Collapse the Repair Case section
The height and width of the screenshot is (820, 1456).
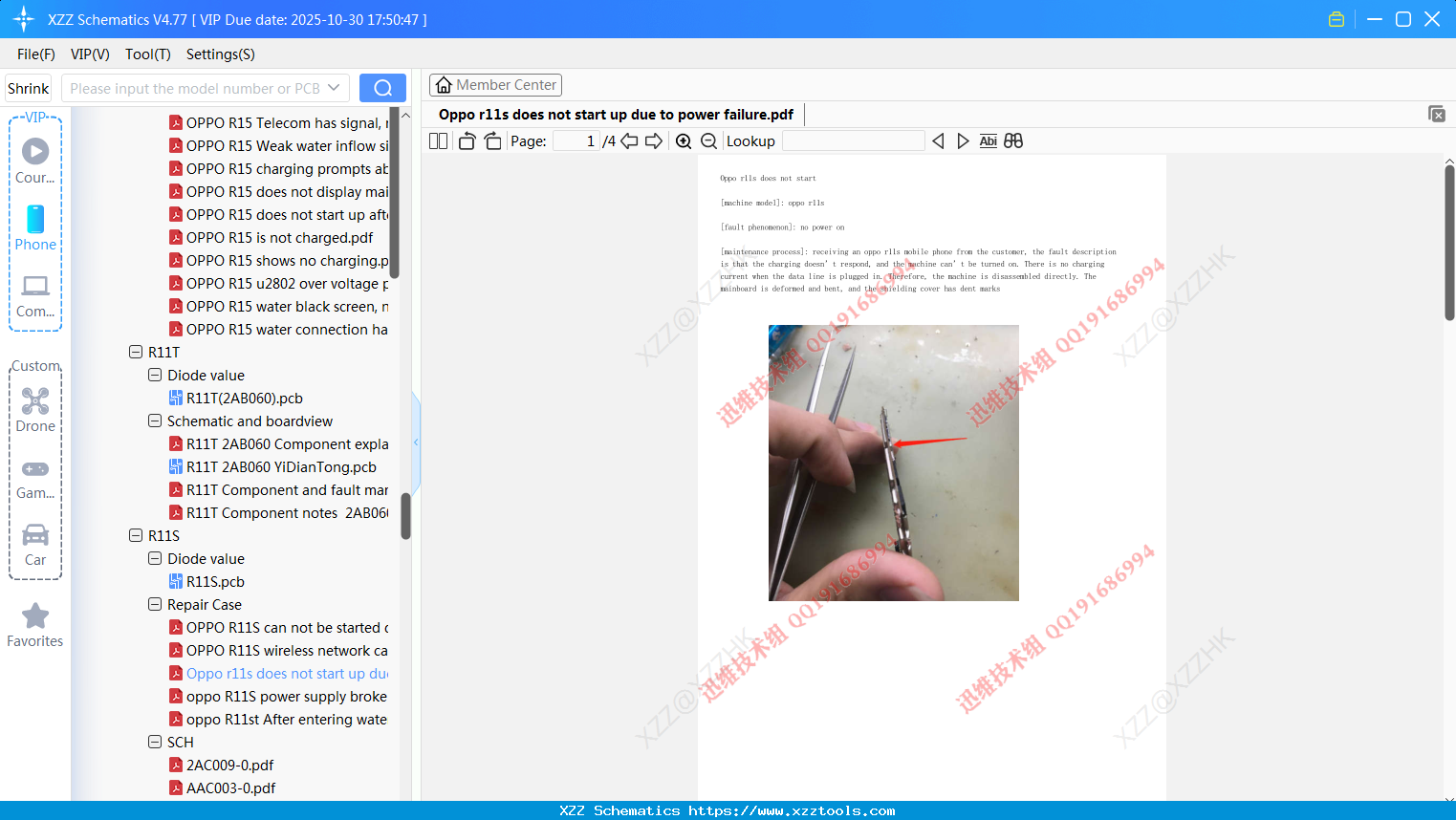(x=154, y=604)
